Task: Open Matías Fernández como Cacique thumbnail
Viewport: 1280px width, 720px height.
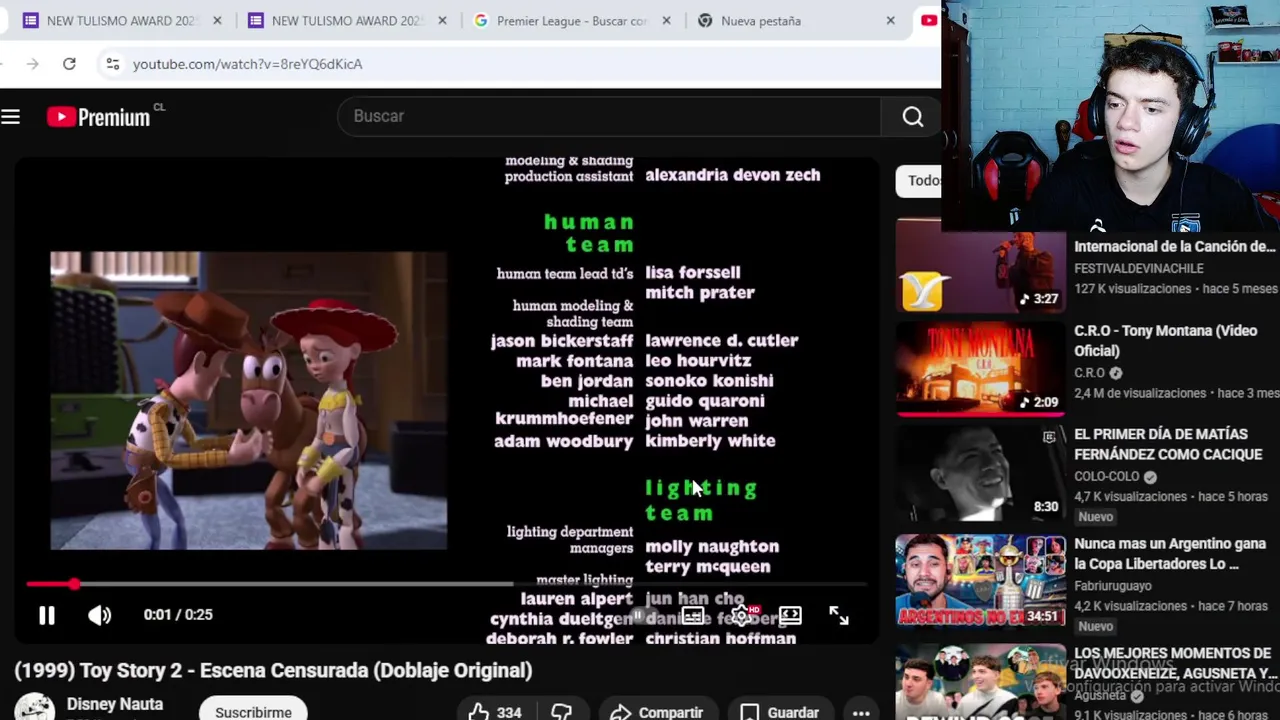Action: point(980,475)
